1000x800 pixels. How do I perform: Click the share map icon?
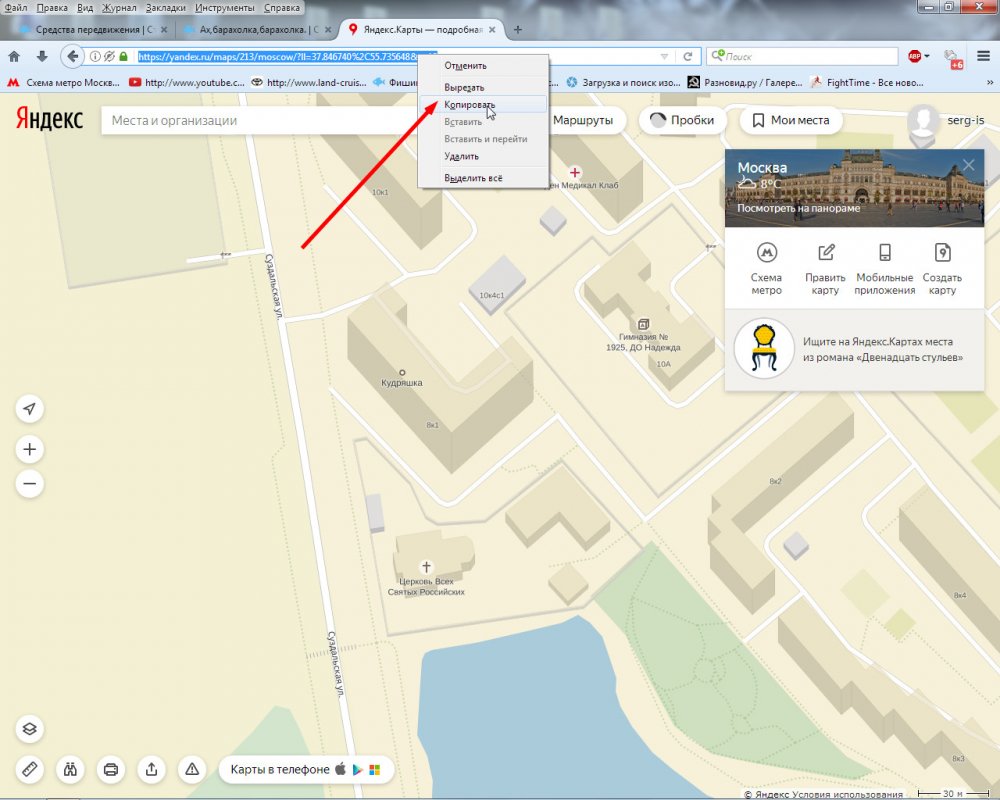point(151,769)
